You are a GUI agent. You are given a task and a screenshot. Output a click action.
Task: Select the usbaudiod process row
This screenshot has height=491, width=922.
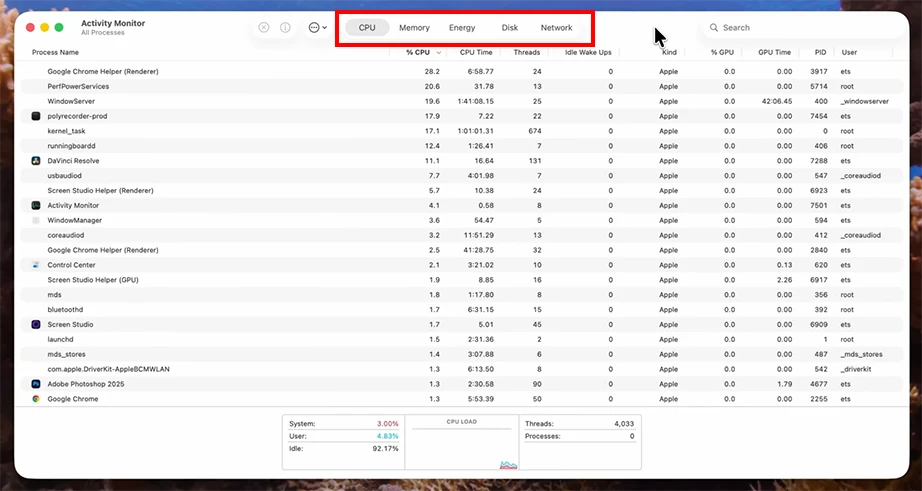462,176
